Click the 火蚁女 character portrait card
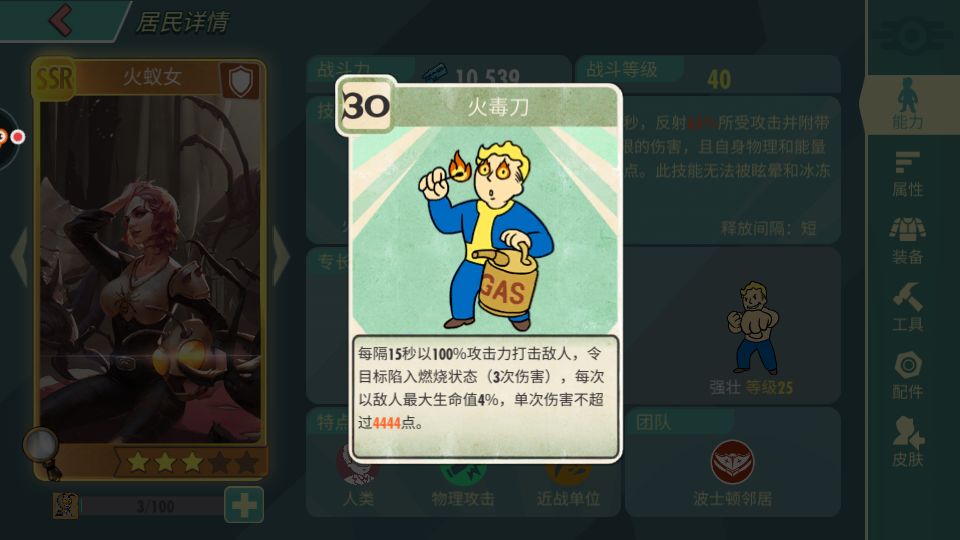The width and height of the screenshot is (960, 540). click(x=151, y=269)
